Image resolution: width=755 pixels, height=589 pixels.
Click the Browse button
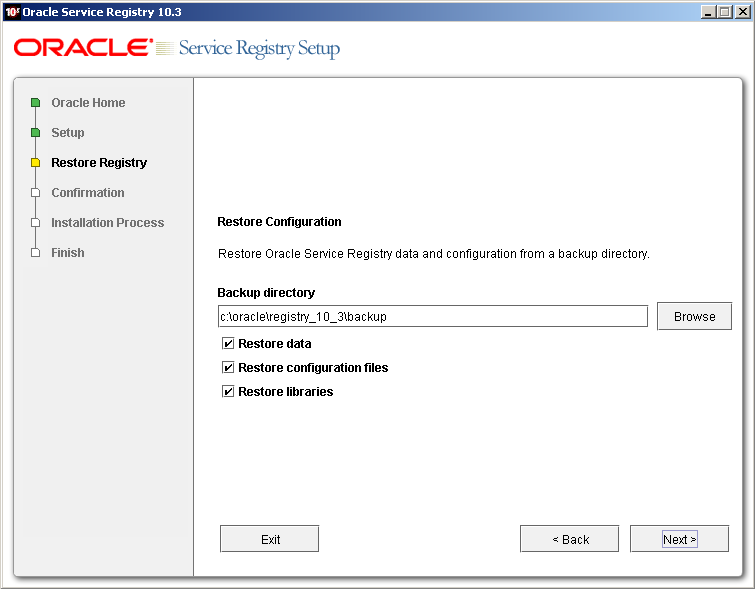(x=694, y=316)
